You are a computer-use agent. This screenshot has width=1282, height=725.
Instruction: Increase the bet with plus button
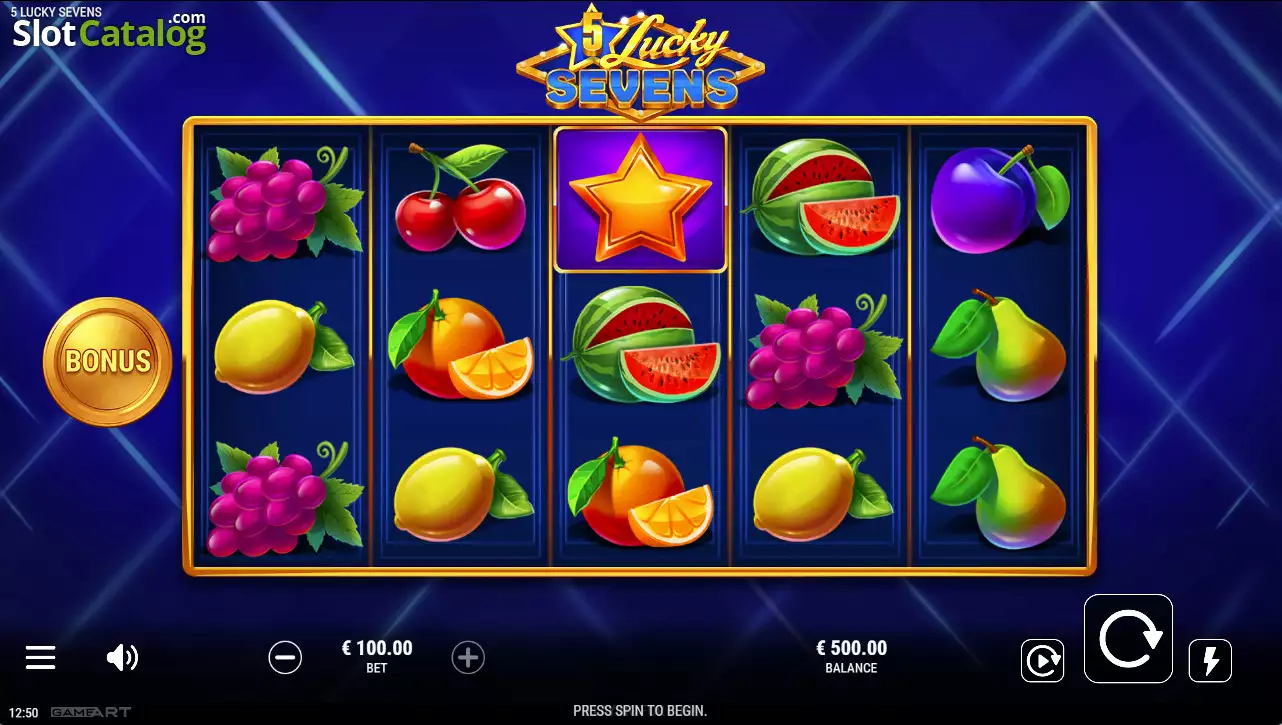pos(468,657)
